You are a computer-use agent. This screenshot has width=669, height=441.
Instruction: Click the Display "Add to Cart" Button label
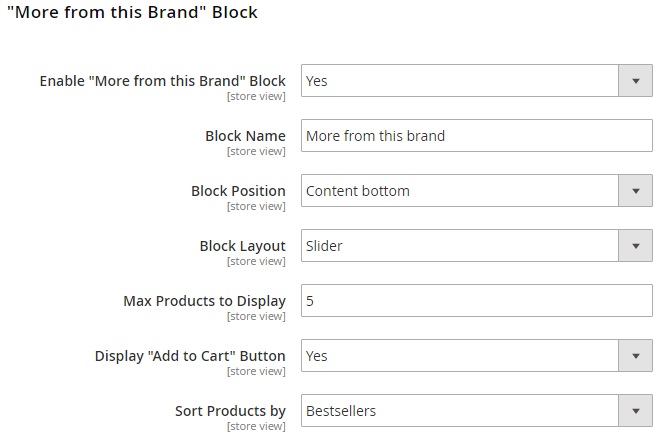pyautogui.click(x=190, y=356)
